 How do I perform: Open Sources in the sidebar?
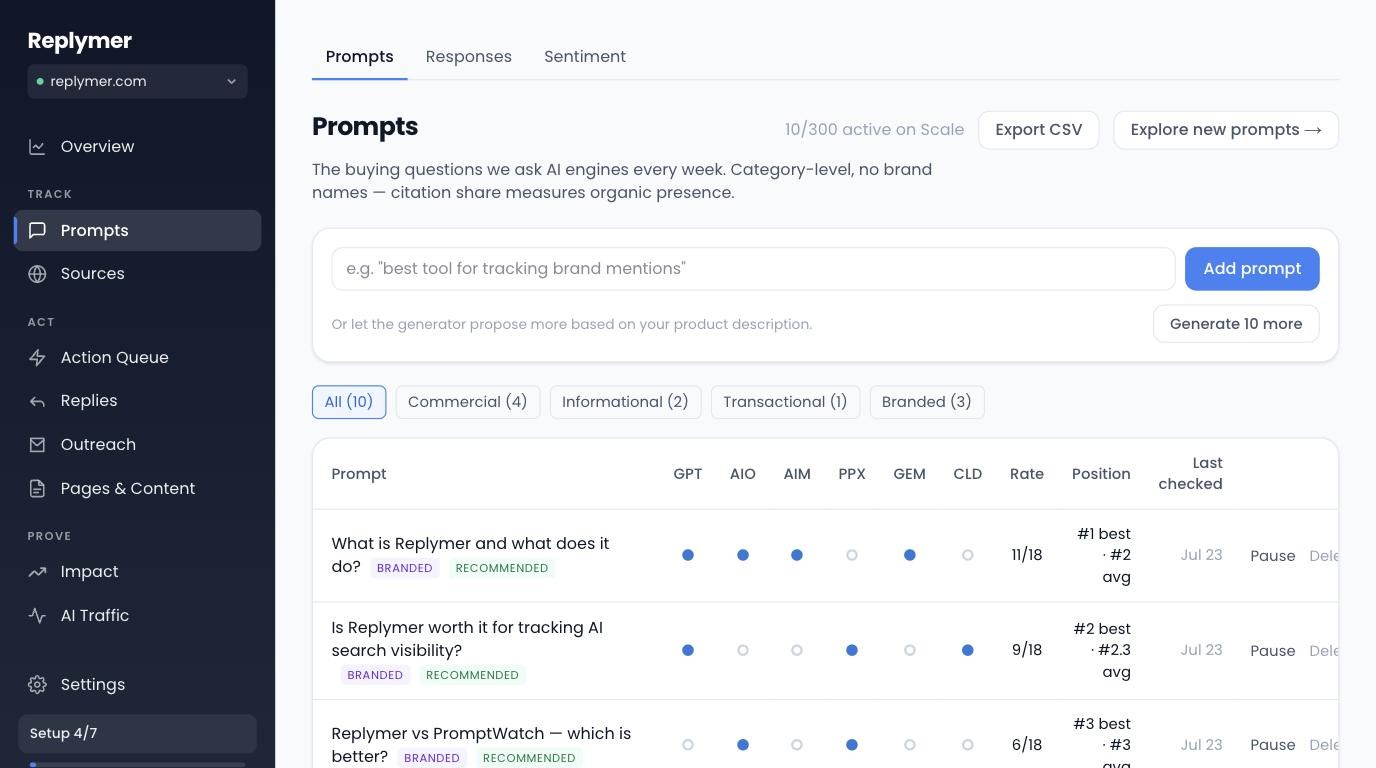tap(137, 274)
